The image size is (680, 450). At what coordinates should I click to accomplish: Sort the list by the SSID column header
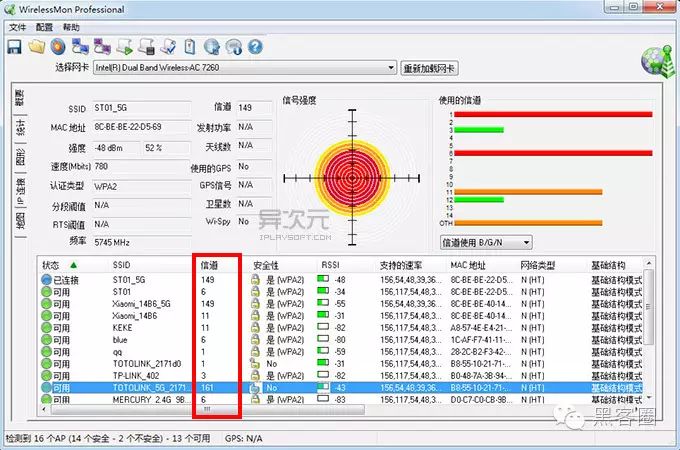(x=121, y=265)
